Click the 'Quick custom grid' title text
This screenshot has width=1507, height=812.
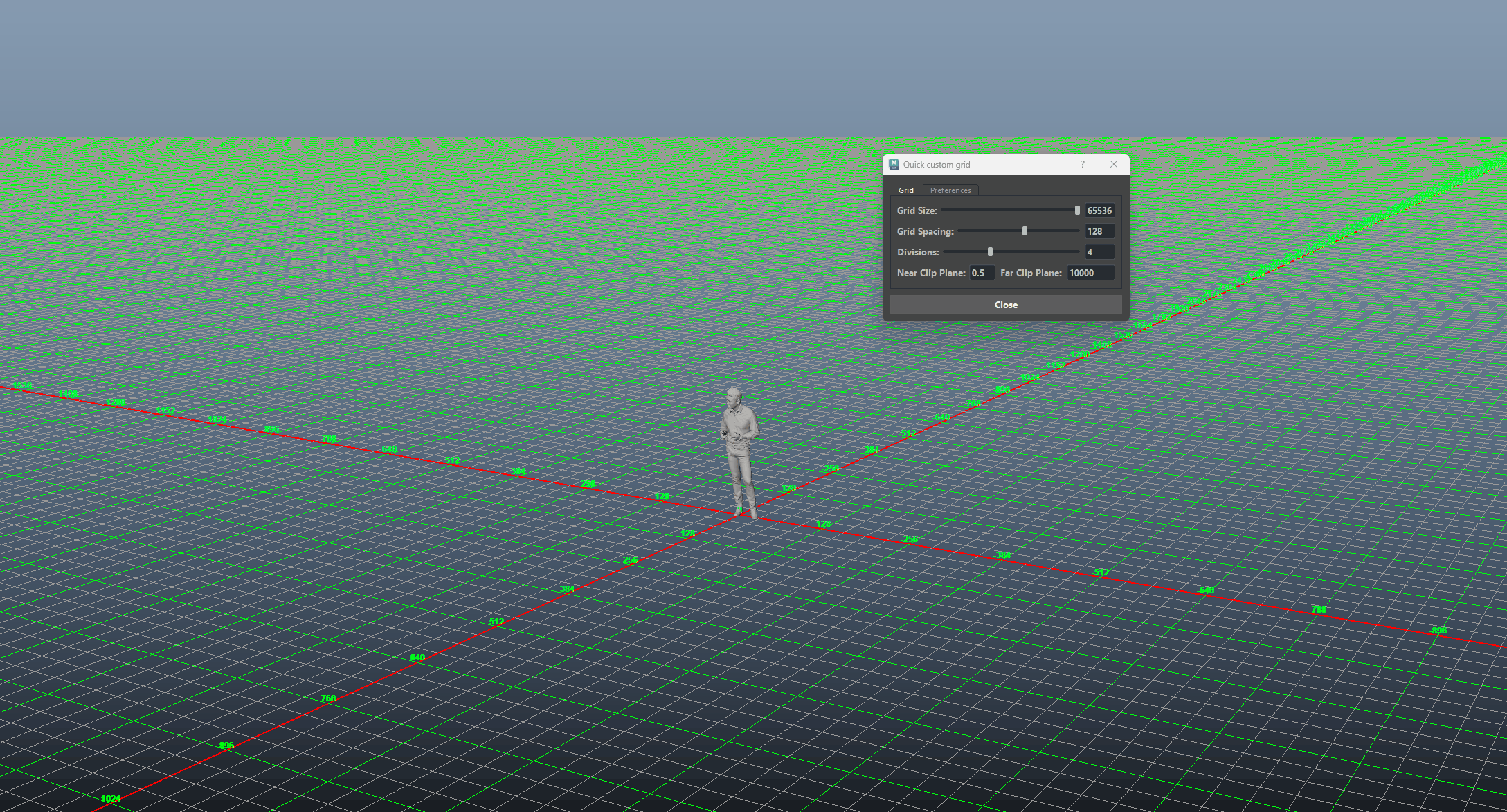point(937,165)
